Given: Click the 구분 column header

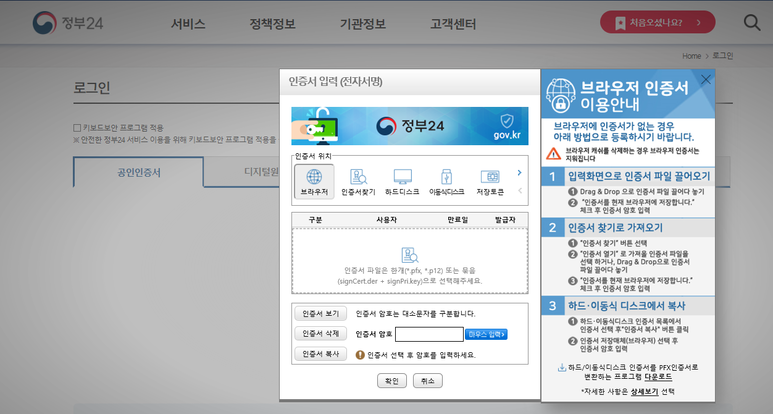Looking at the screenshot, I should click(316, 220).
